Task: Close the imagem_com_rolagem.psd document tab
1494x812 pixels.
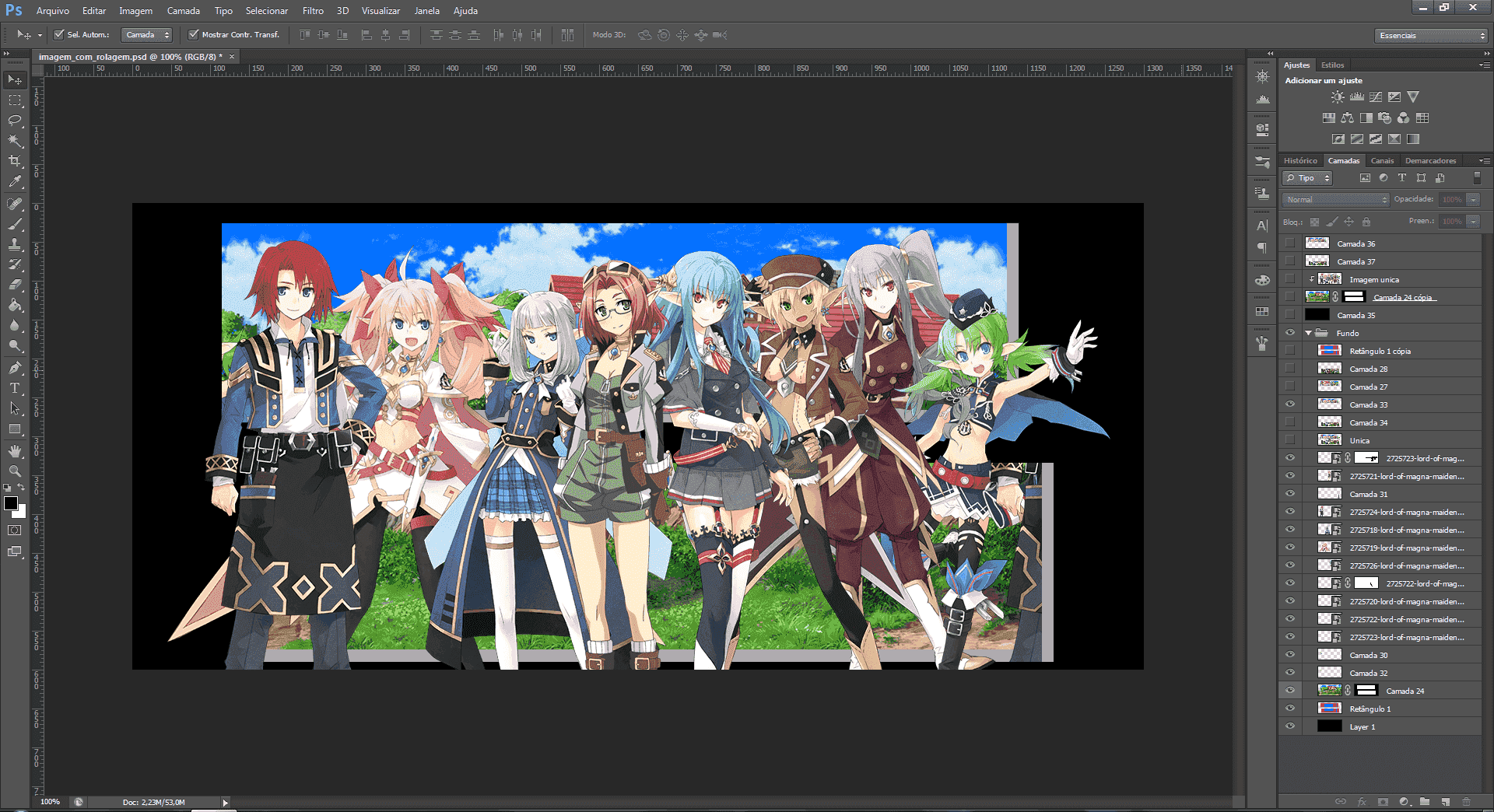Action: click(232, 57)
